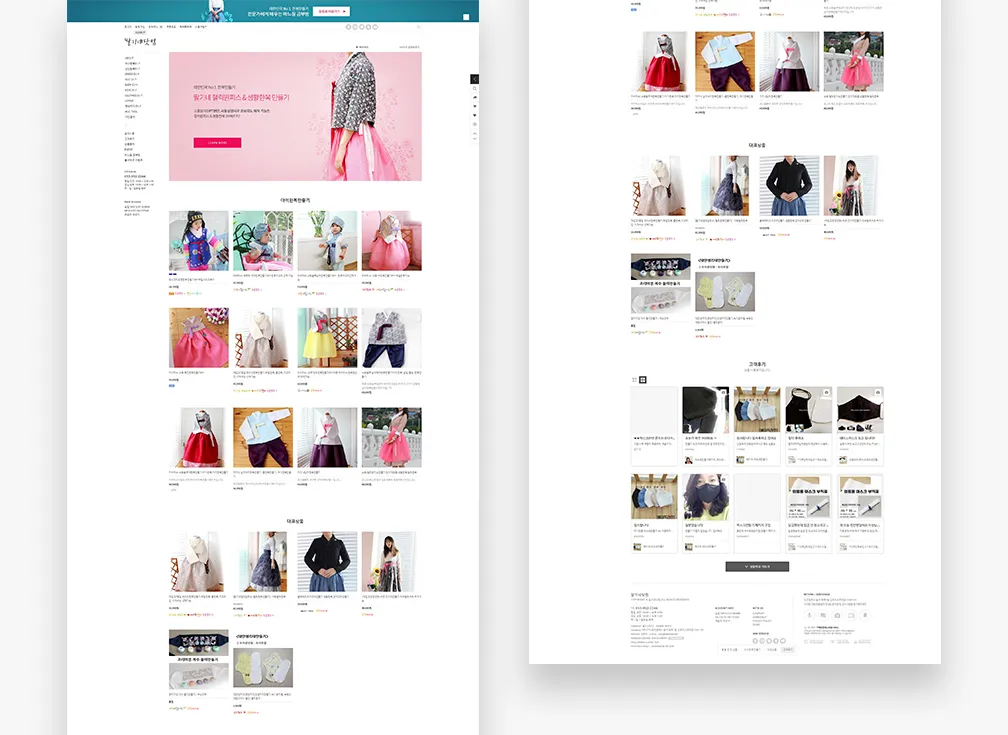Open the navy floral skirt product on right page
This screenshot has width=1008, height=735.
tap(725, 185)
